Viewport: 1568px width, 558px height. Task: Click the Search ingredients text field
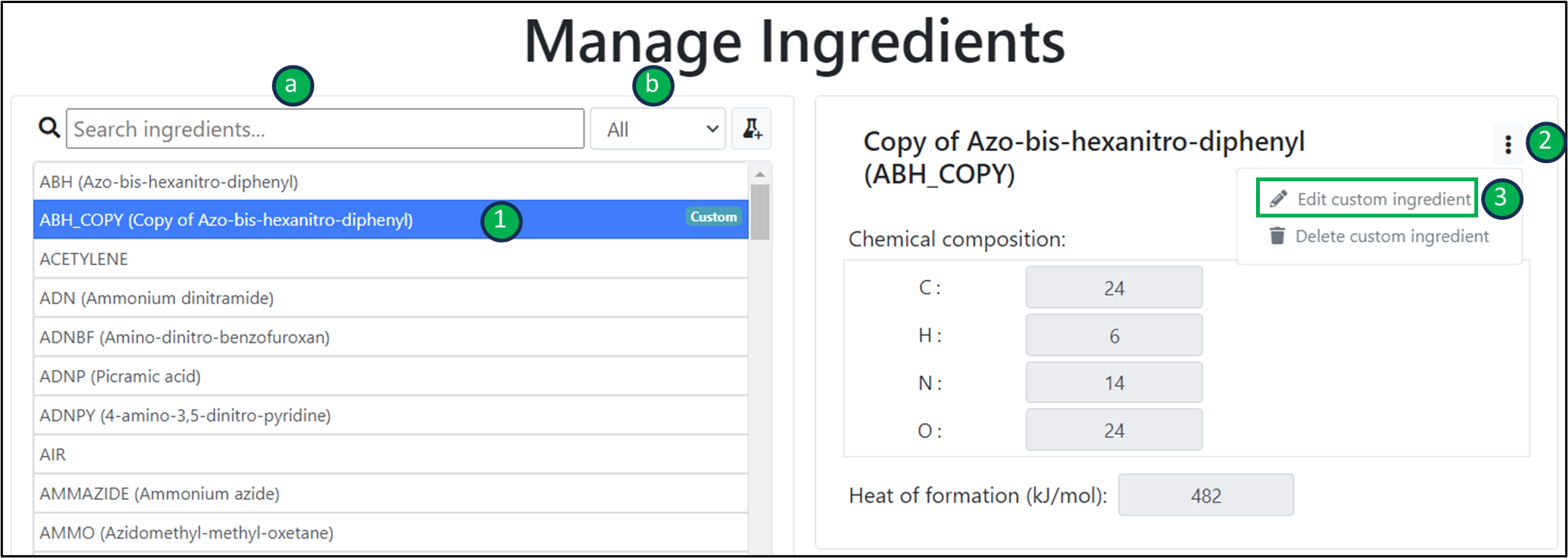(x=325, y=129)
